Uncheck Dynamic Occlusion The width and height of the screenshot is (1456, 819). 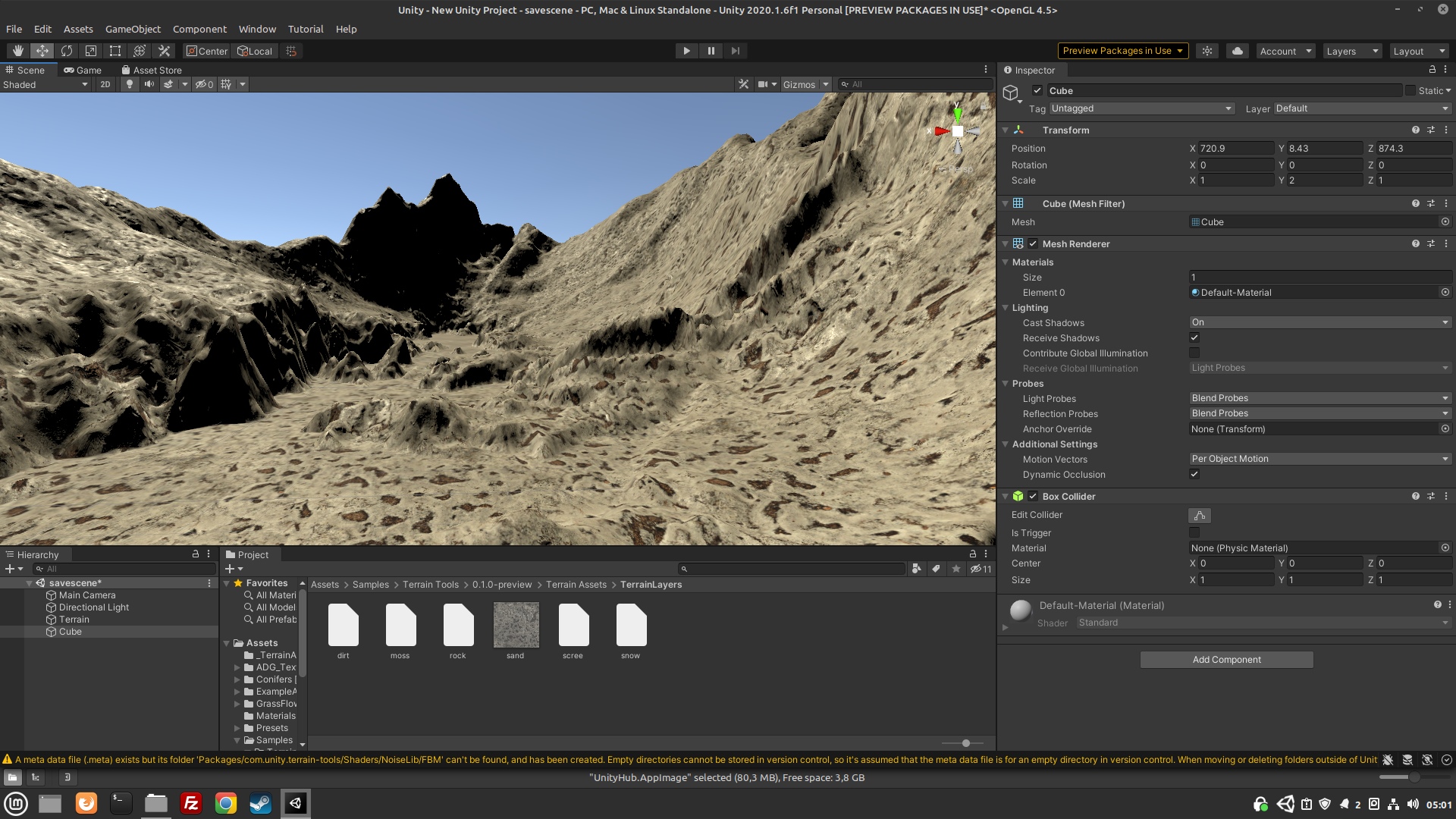click(1194, 474)
